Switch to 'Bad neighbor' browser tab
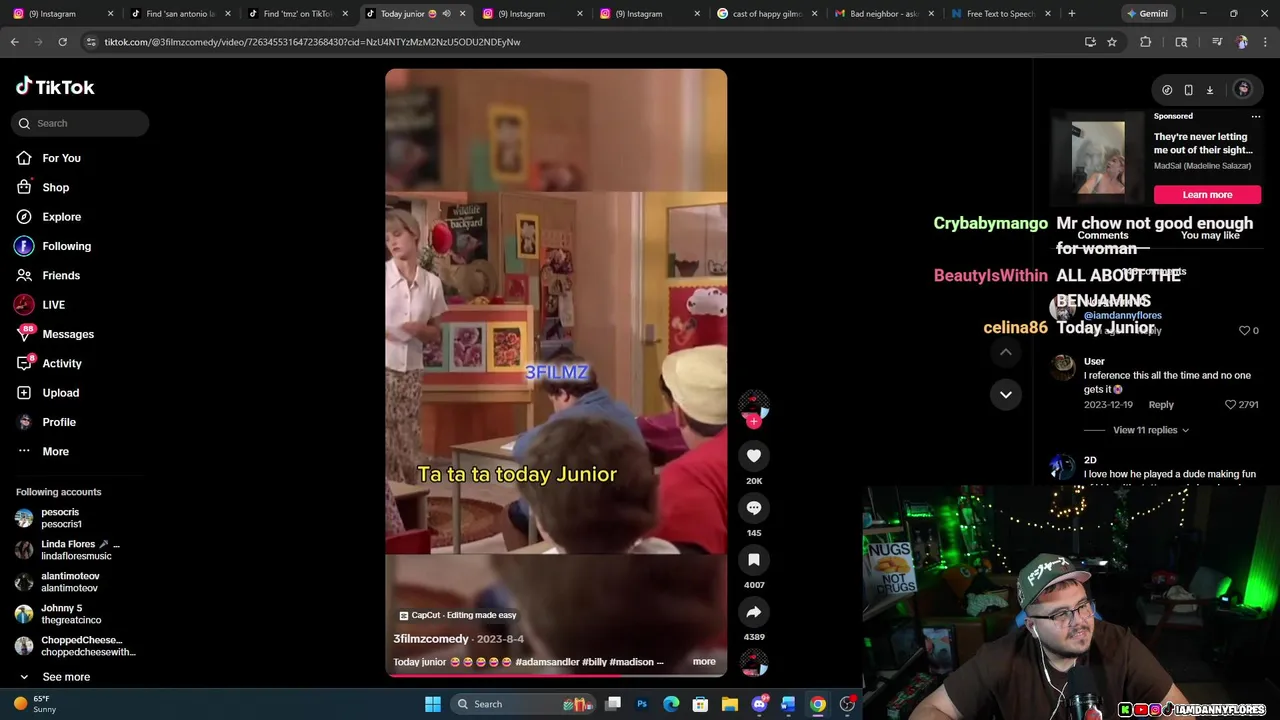 885,14
